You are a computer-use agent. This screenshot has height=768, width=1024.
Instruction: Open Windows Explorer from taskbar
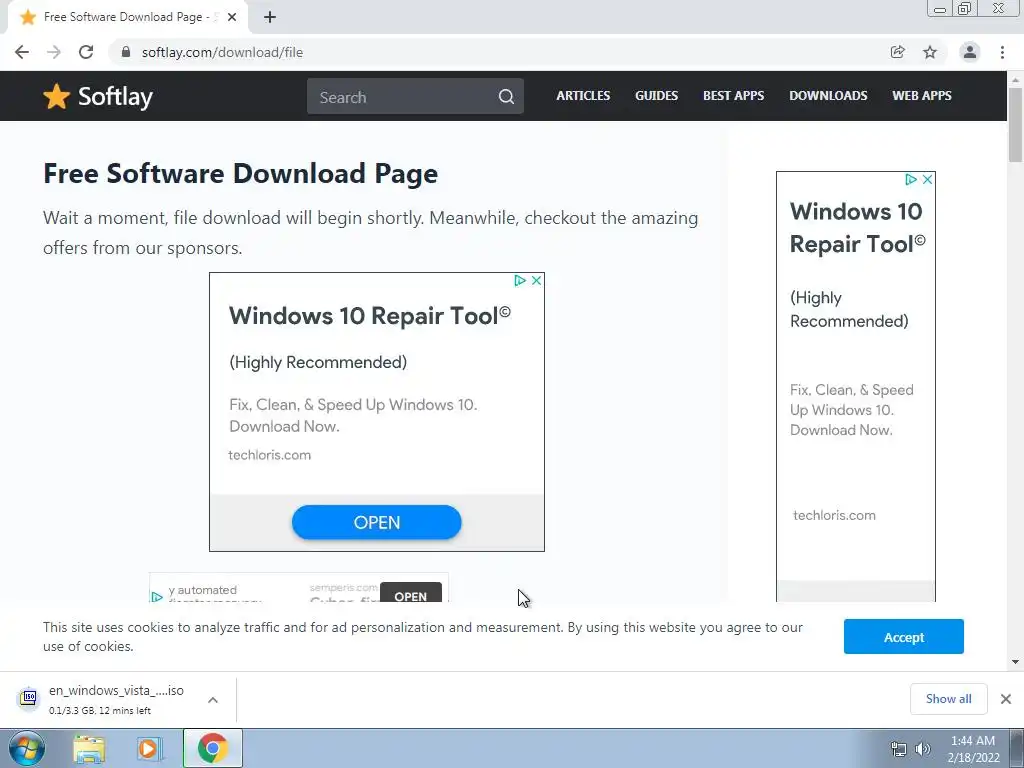click(x=89, y=749)
